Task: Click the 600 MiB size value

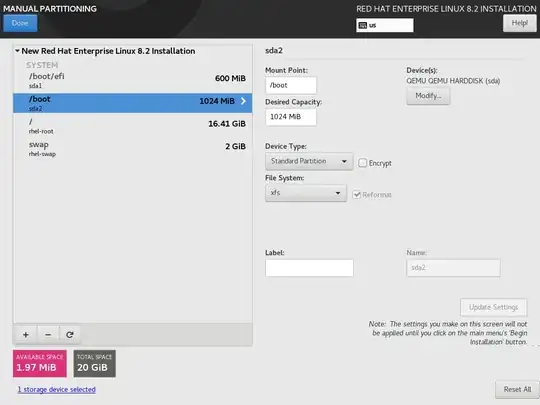Action: (x=230, y=78)
